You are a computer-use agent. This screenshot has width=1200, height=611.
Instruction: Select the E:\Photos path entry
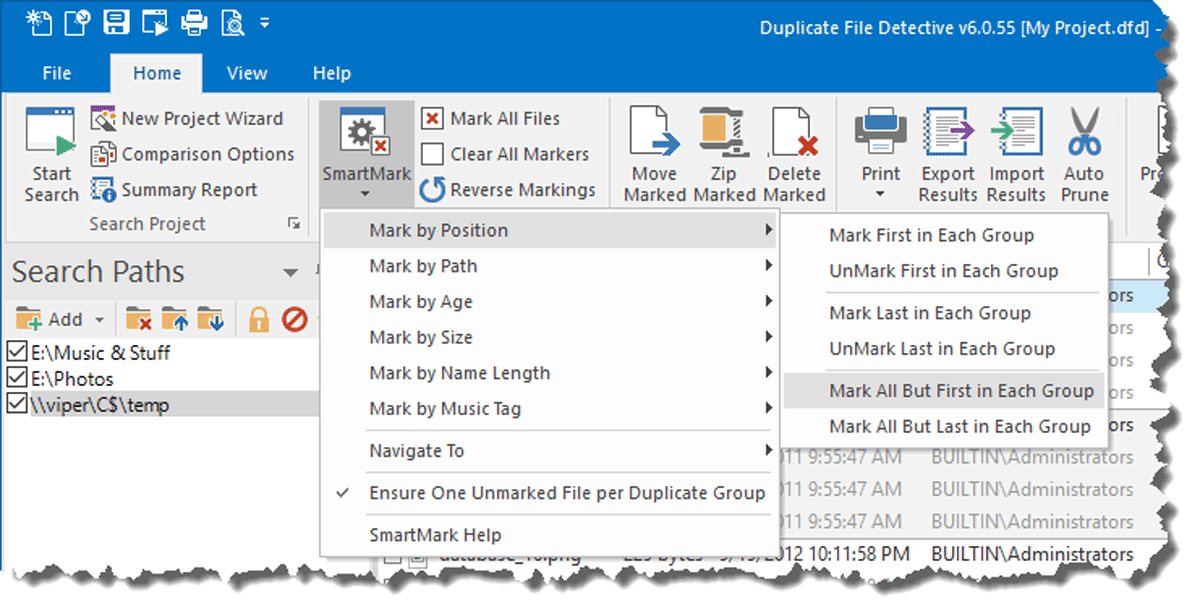tap(72, 378)
